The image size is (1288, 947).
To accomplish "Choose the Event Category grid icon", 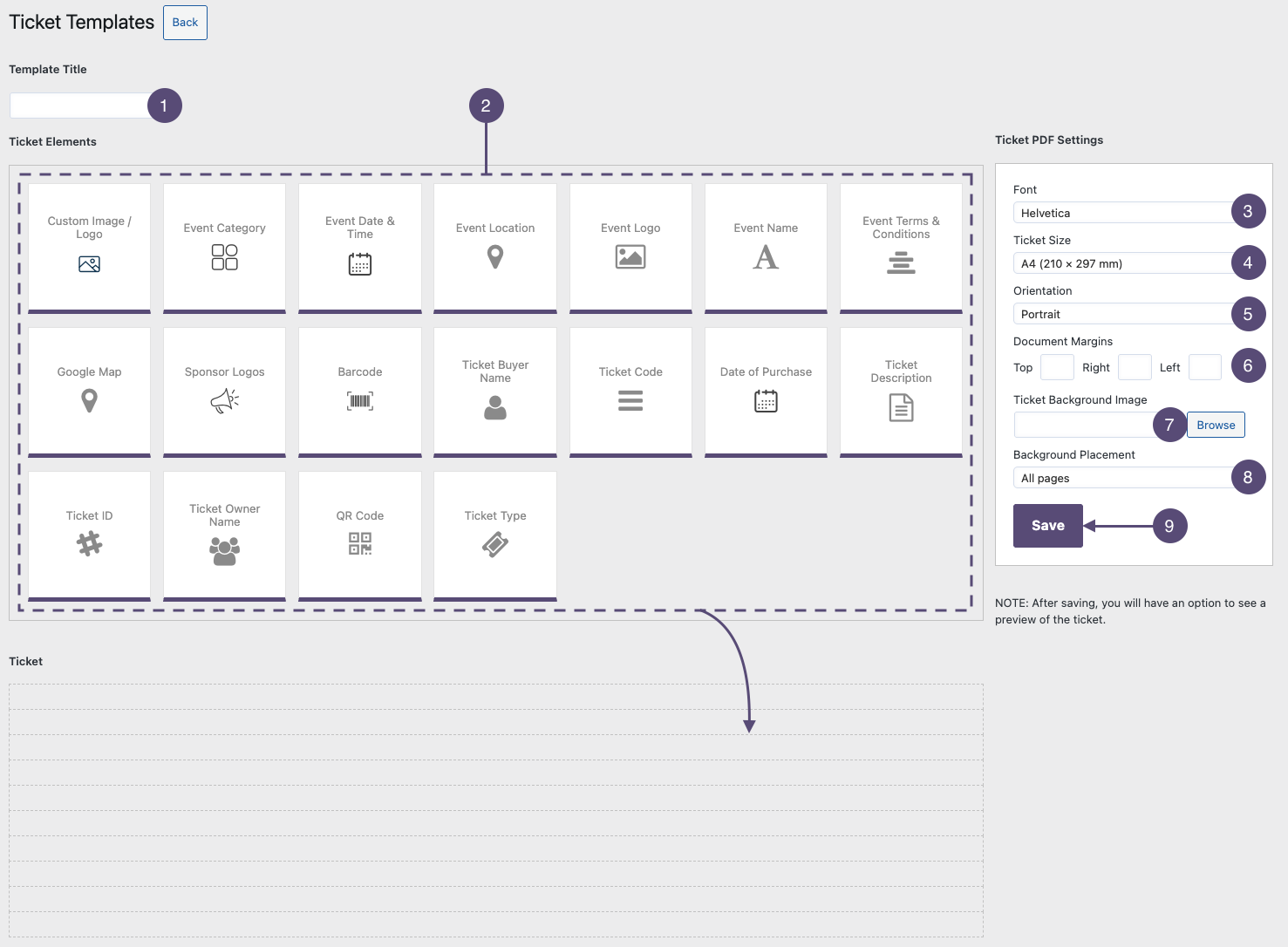I will click(x=224, y=257).
